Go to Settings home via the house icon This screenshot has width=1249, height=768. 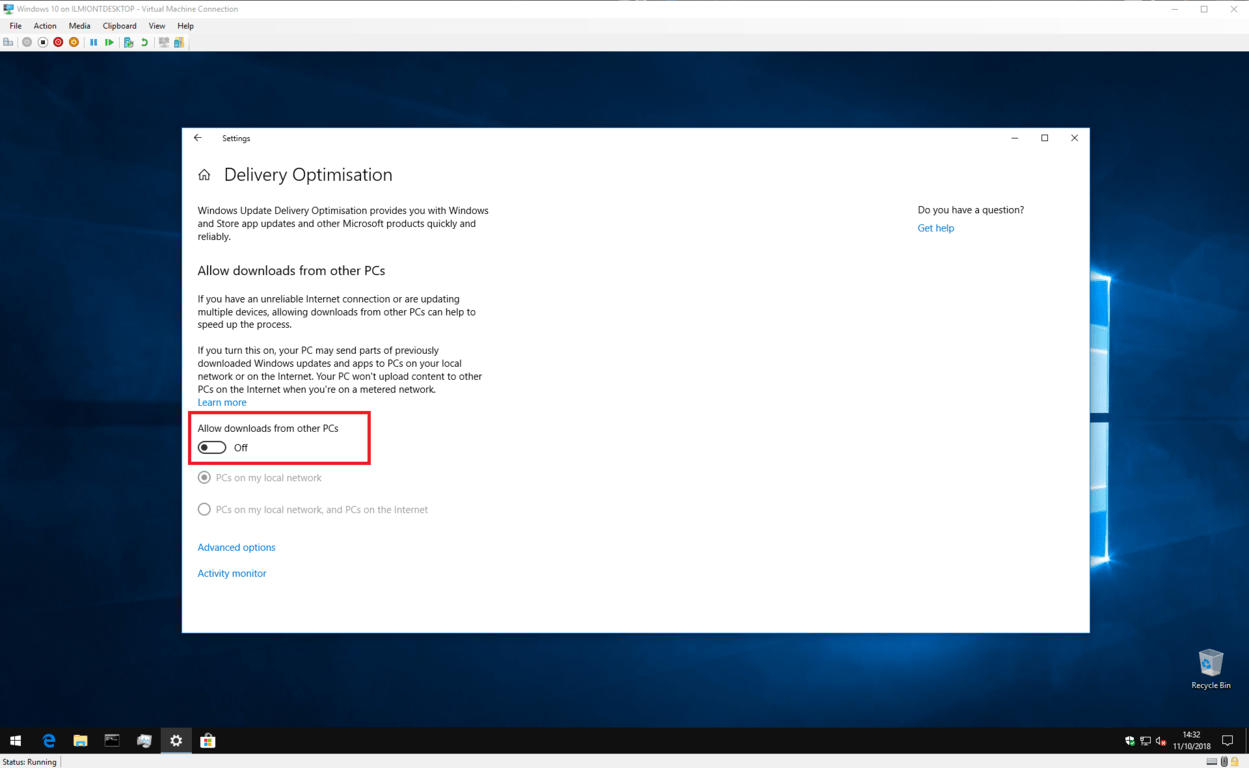204,175
